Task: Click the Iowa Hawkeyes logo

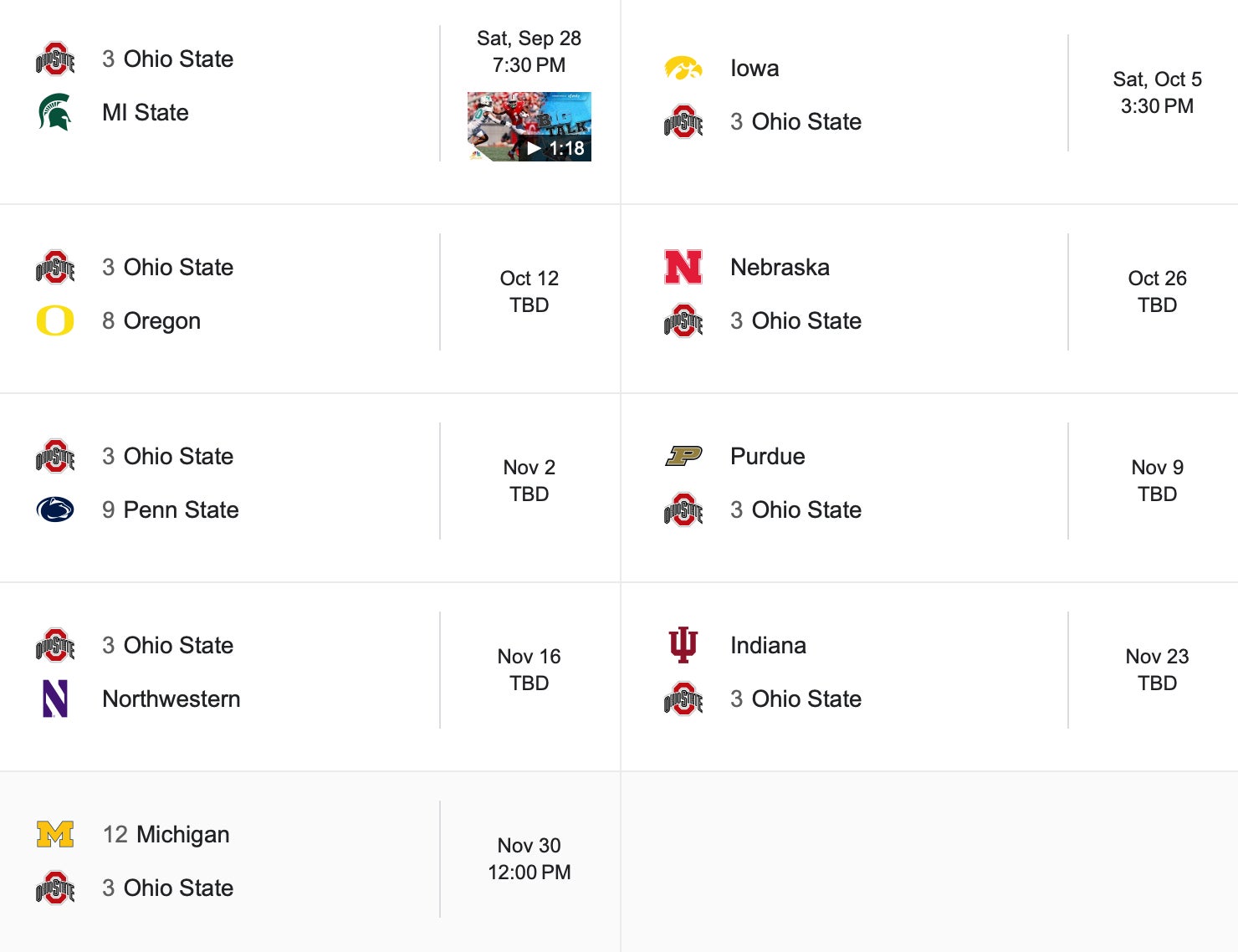Action: coord(683,68)
